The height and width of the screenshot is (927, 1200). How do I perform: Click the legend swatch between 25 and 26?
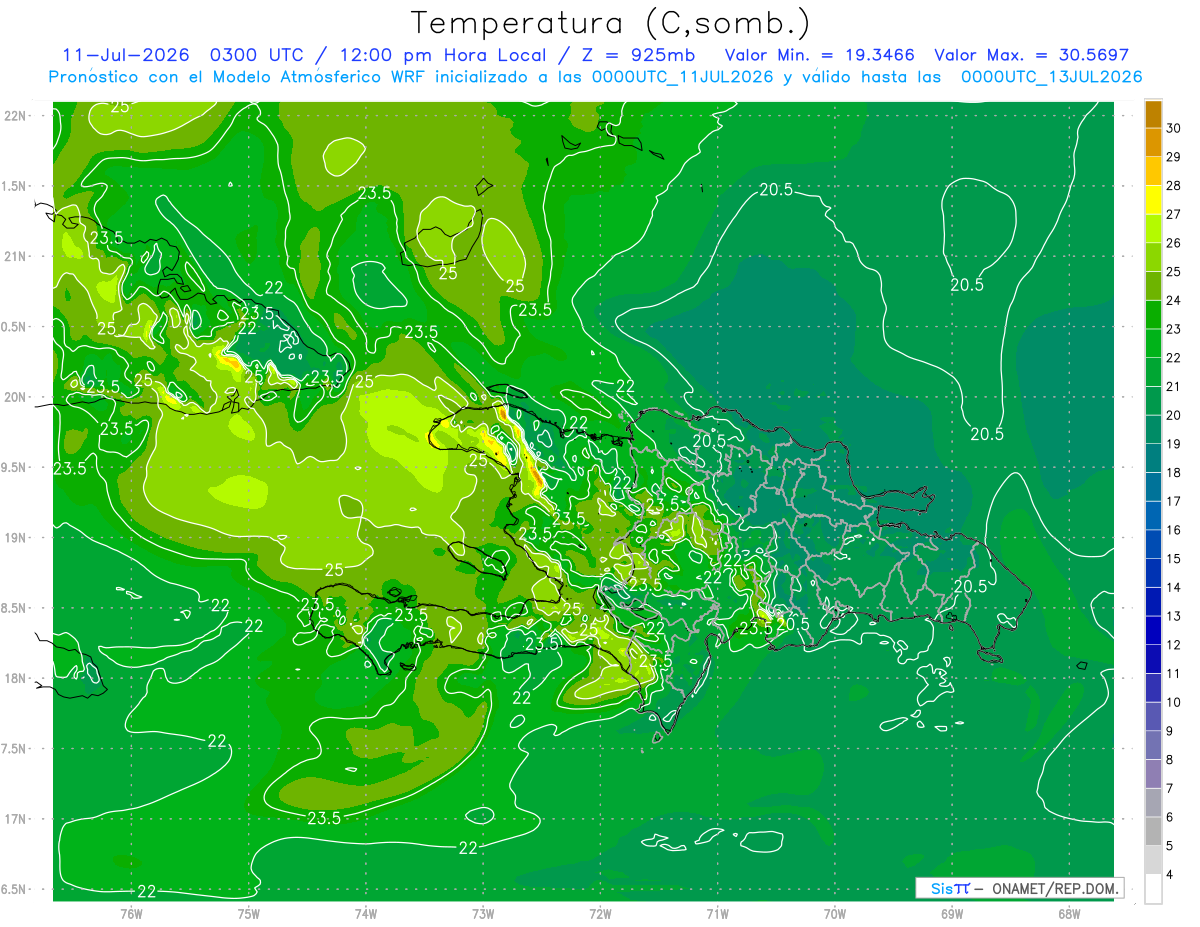point(1153,258)
